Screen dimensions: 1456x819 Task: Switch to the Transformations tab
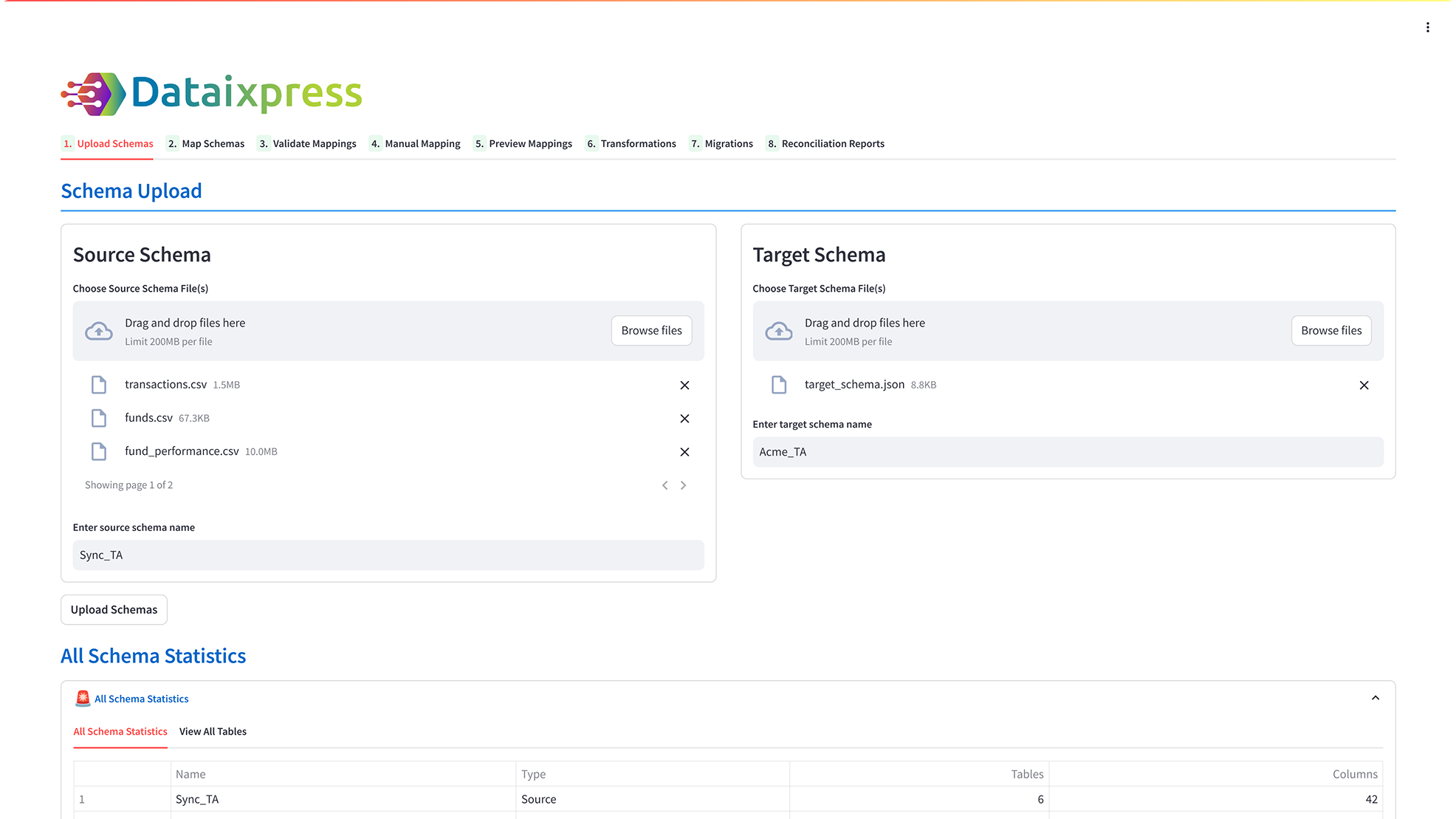(x=631, y=143)
